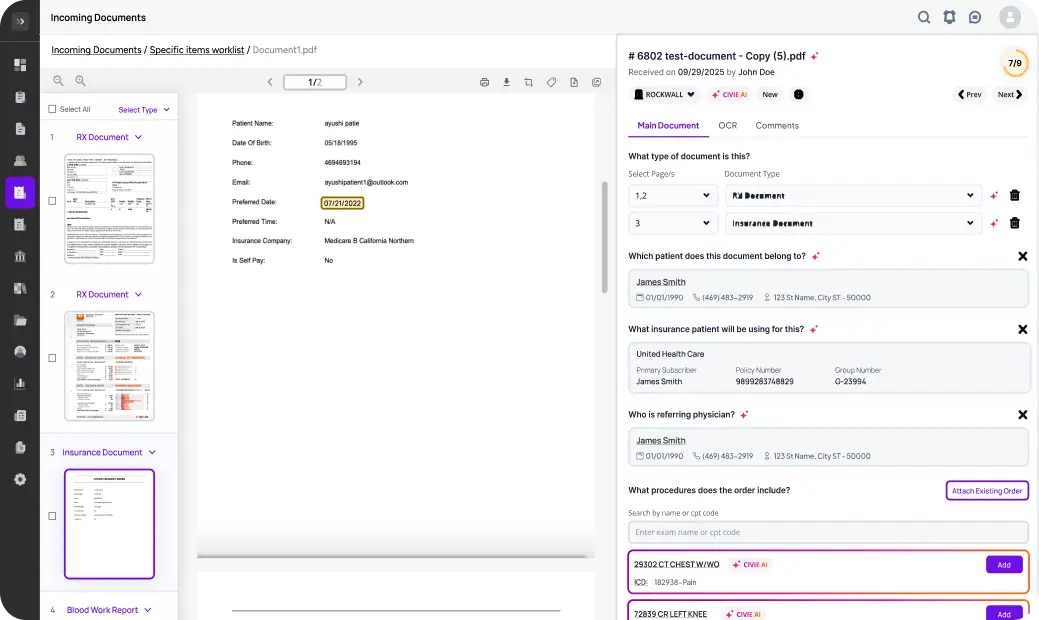Click the exam name or cpt code field
This screenshot has height=620, width=1039.
coord(828,532)
